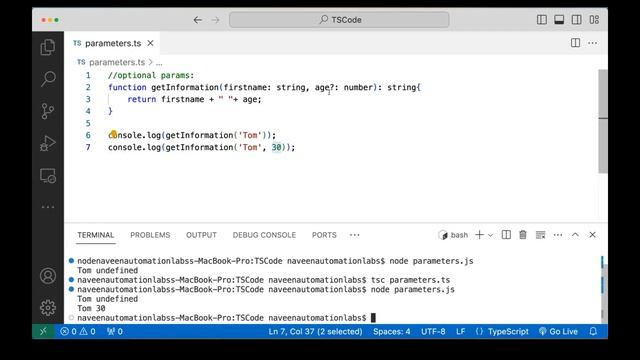Show more panel tabs ellipsis

pos(355,235)
